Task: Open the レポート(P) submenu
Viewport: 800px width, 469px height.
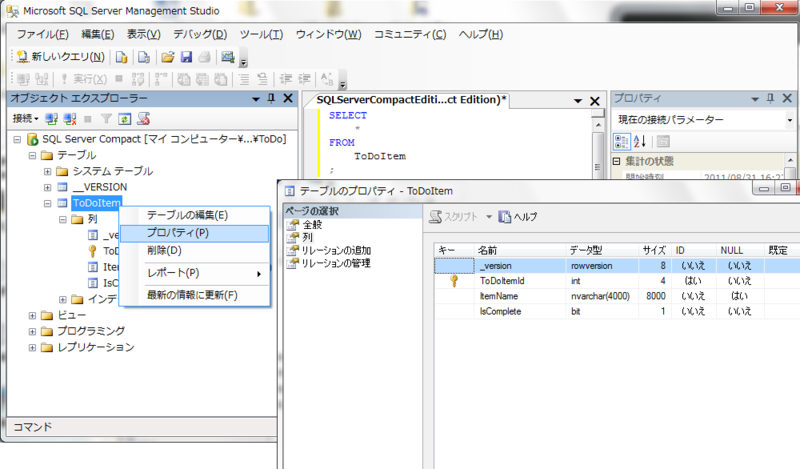Action: tap(194, 273)
